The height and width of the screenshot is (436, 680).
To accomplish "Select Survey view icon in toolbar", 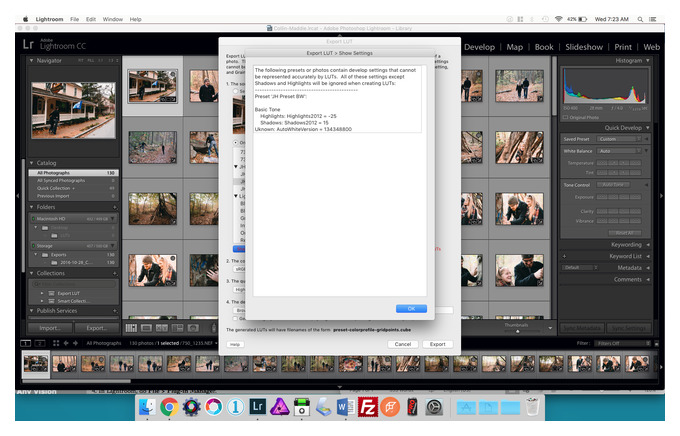I will (x=177, y=328).
